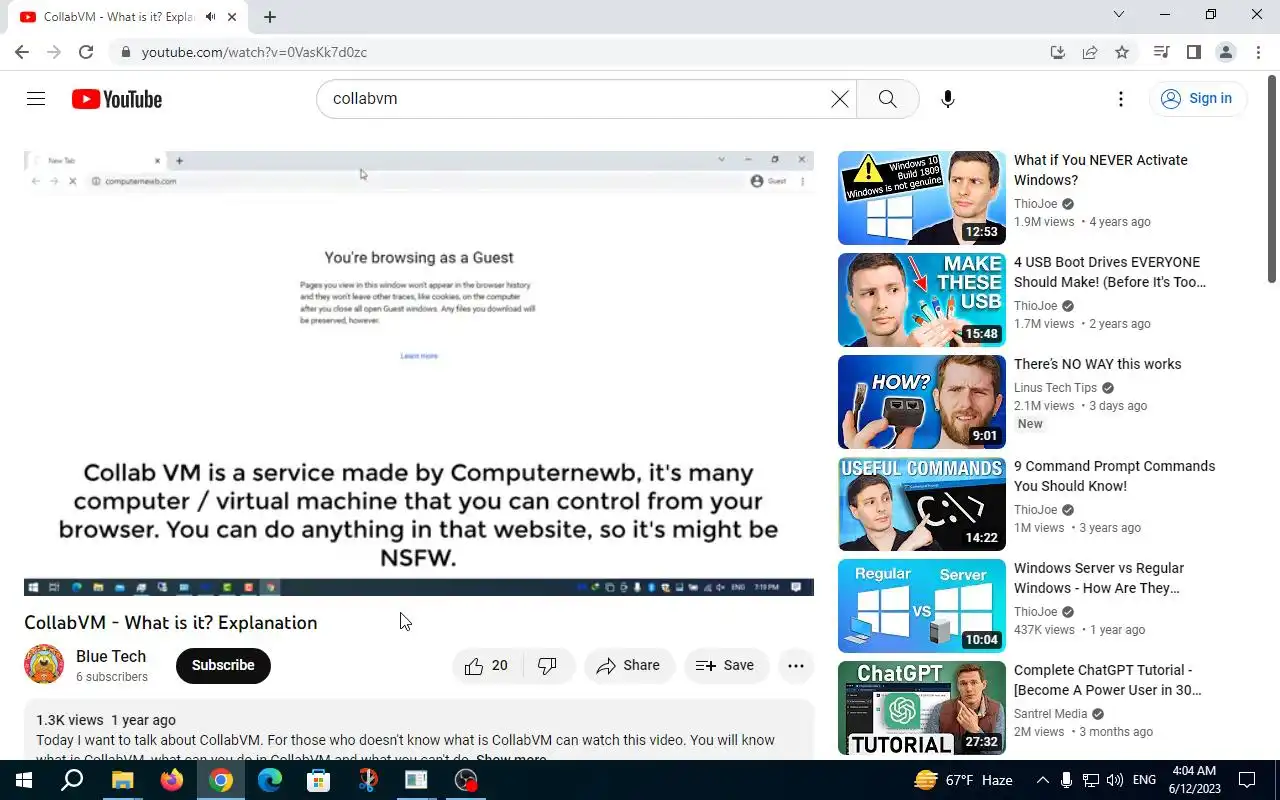This screenshot has height=800, width=1280.
Task: Bookmark this tab with the star
Action: point(1122,52)
